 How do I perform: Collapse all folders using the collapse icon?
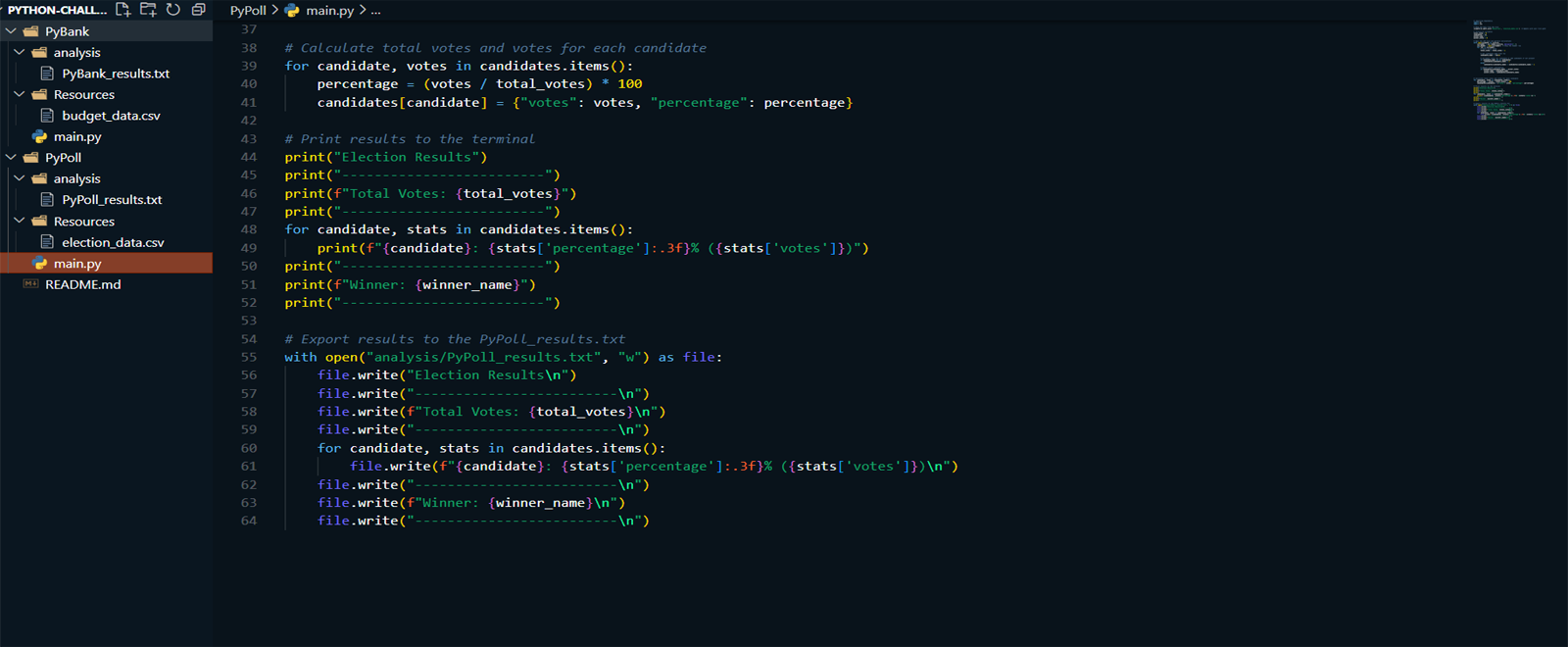(198, 10)
